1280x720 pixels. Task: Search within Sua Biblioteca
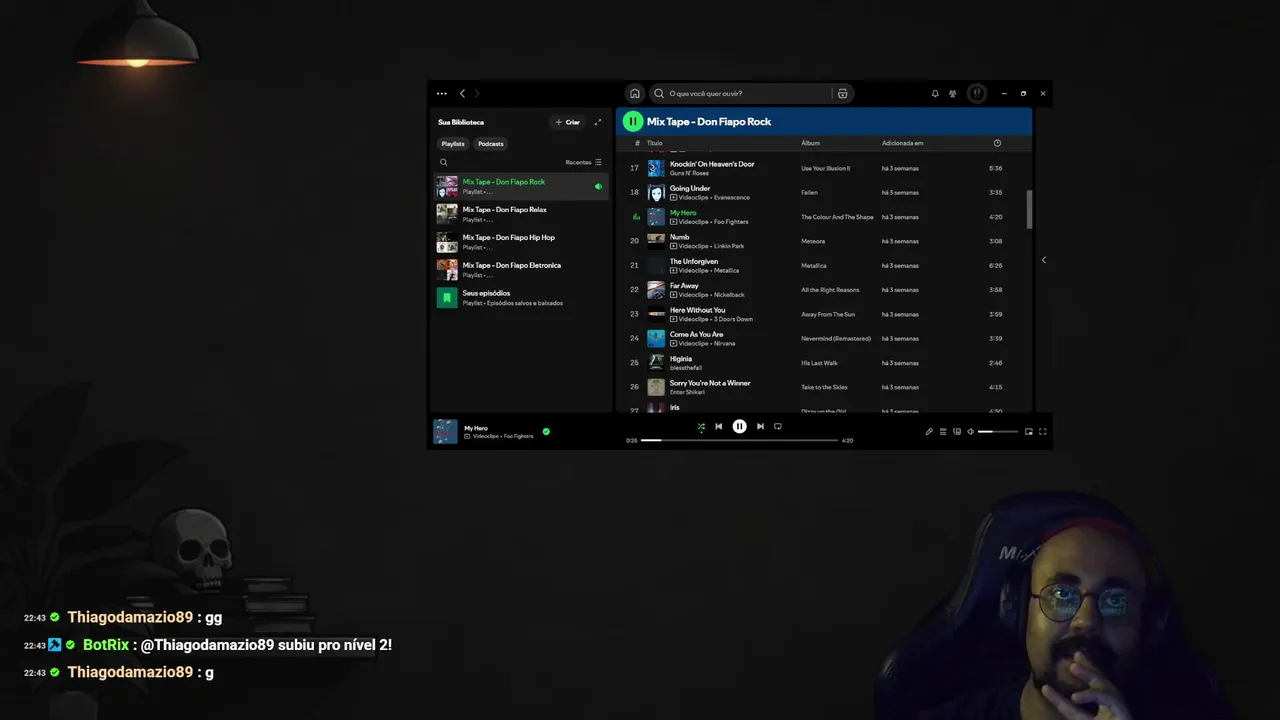tap(444, 162)
